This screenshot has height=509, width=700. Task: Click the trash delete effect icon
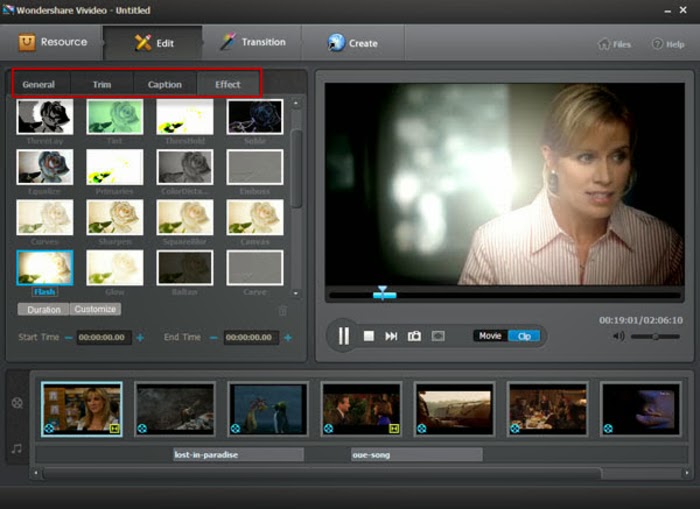(283, 310)
